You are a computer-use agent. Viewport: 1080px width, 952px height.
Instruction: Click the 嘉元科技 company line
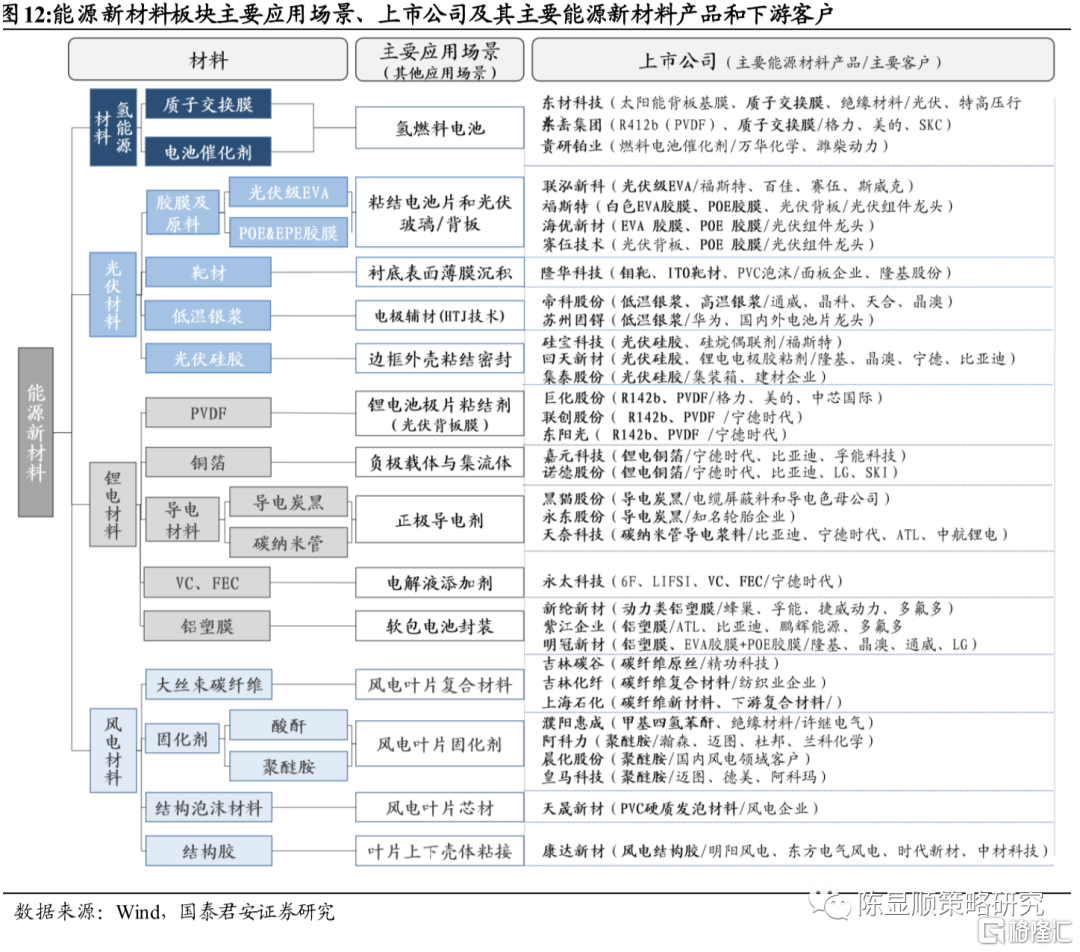point(724,455)
